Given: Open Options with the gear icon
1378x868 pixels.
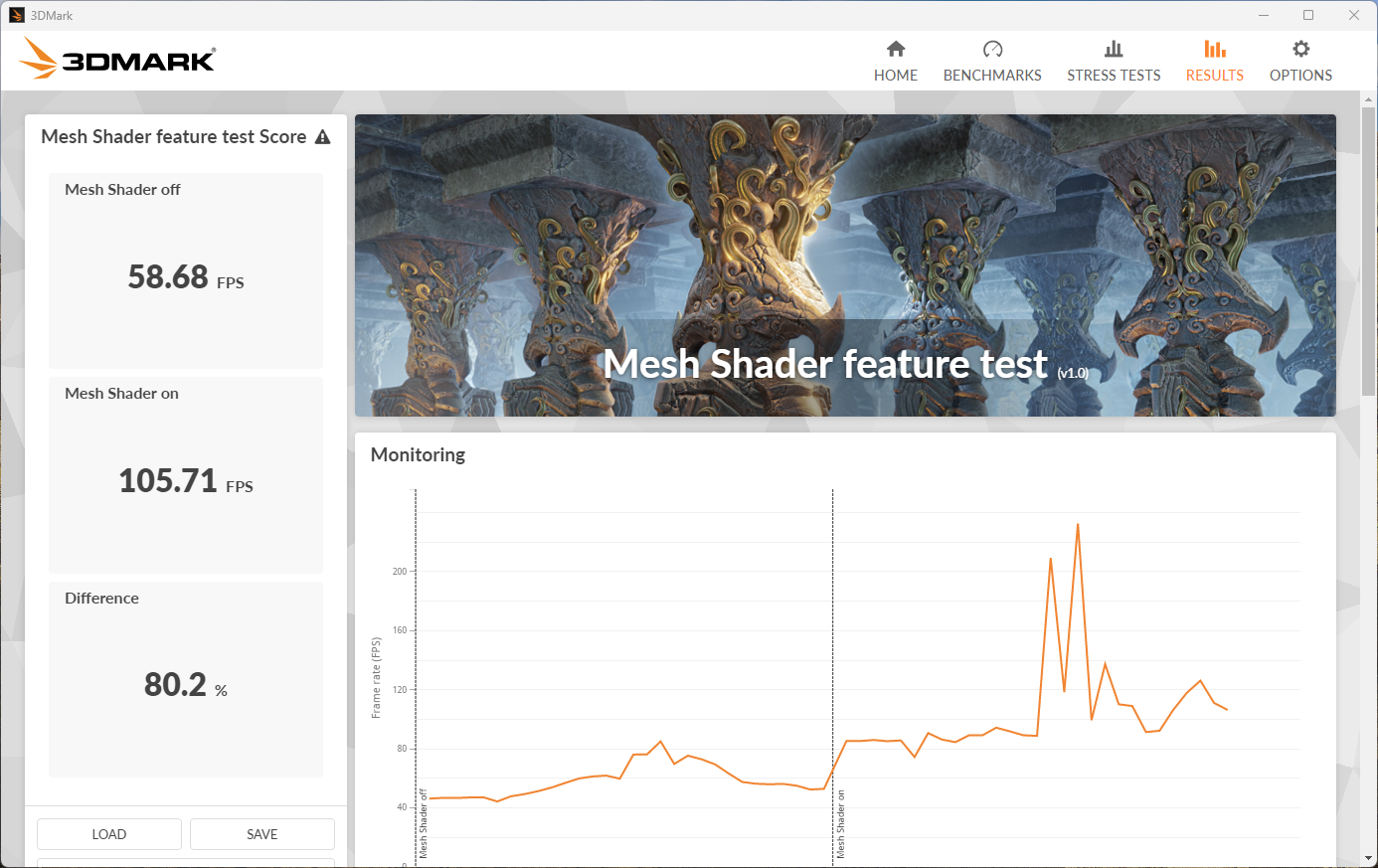Looking at the screenshot, I should [x=1300, y=50].
